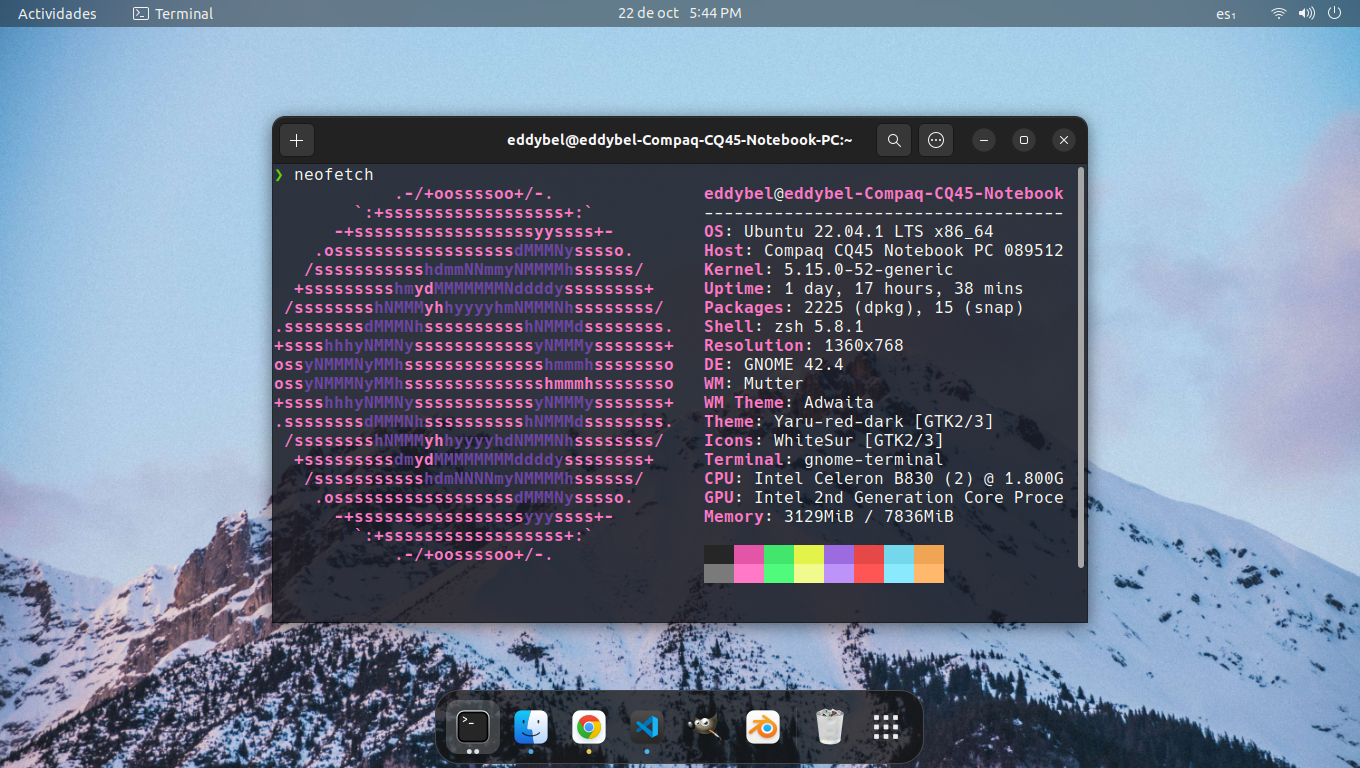Click the dark red color block
Viewport: 1360px width, 768px height.
tap(869, 555)
